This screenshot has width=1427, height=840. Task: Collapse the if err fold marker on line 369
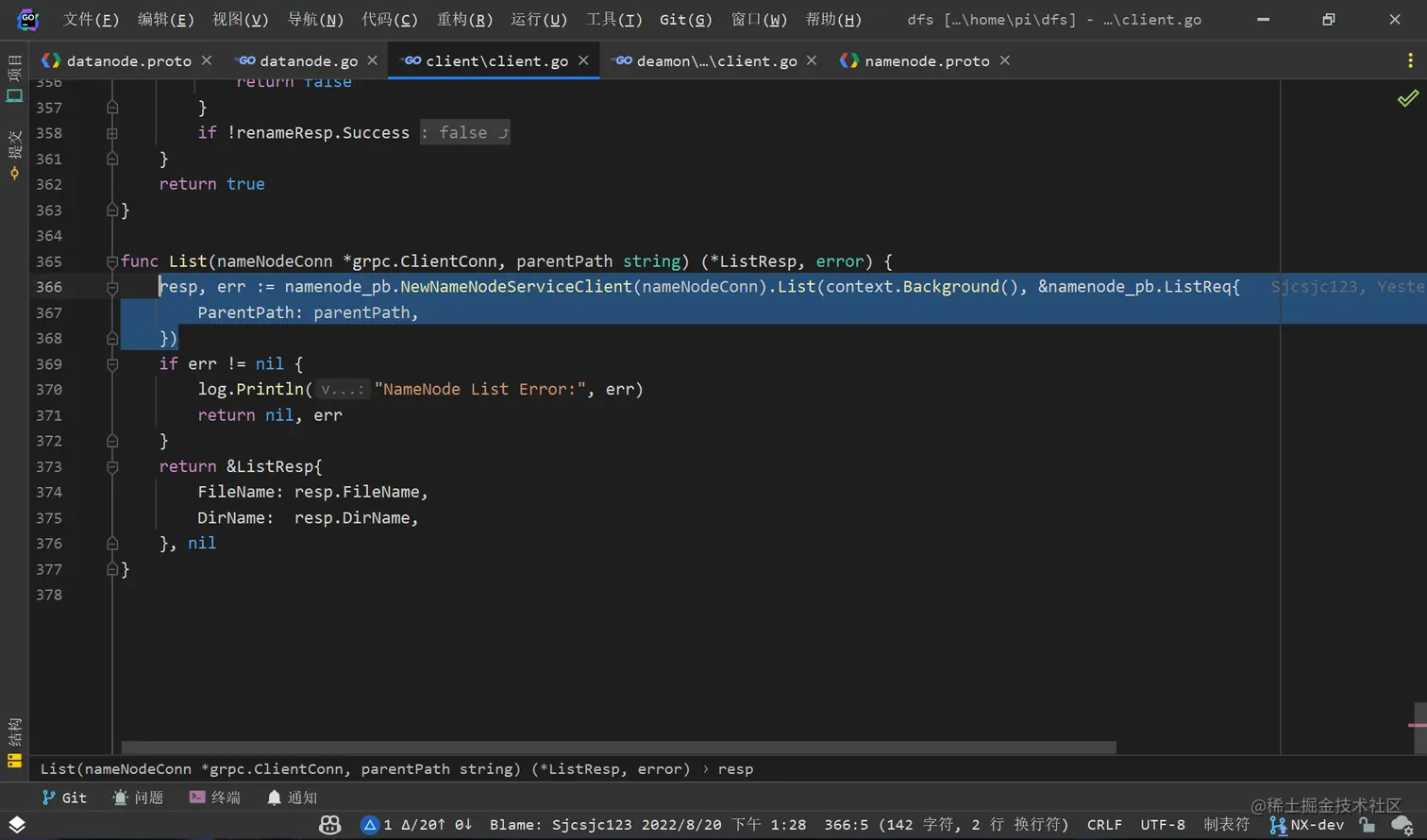pos(112,364)
